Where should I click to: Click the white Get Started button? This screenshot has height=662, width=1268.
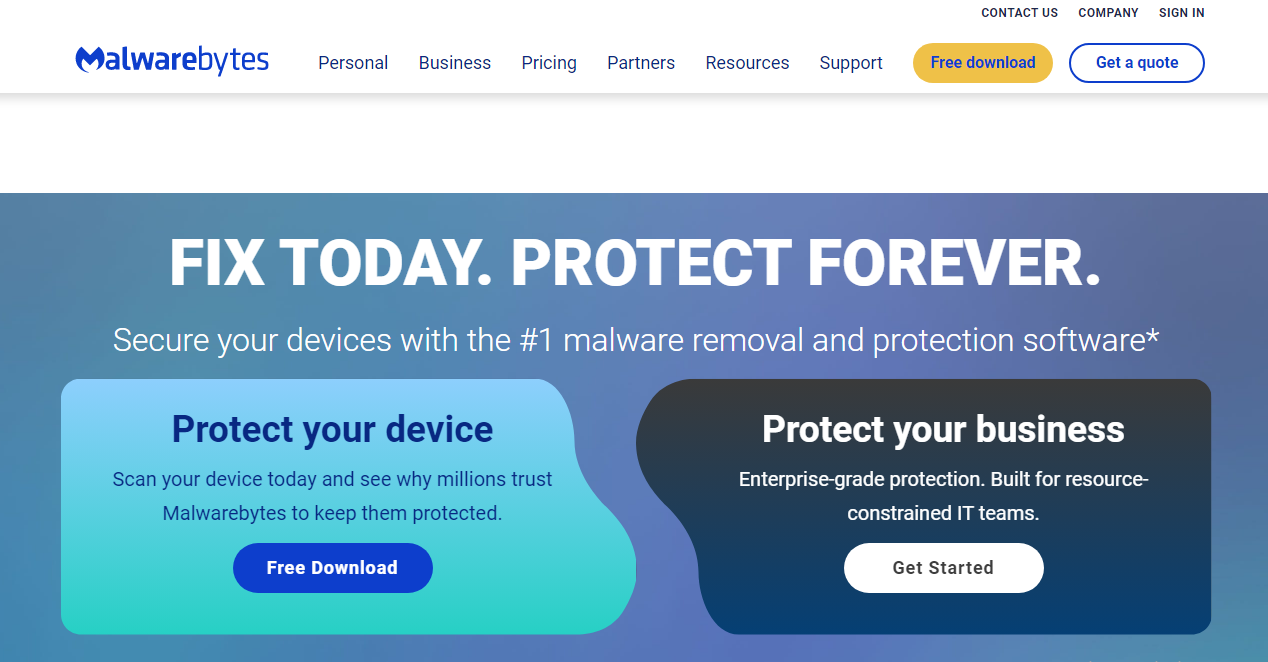[943, 568]
